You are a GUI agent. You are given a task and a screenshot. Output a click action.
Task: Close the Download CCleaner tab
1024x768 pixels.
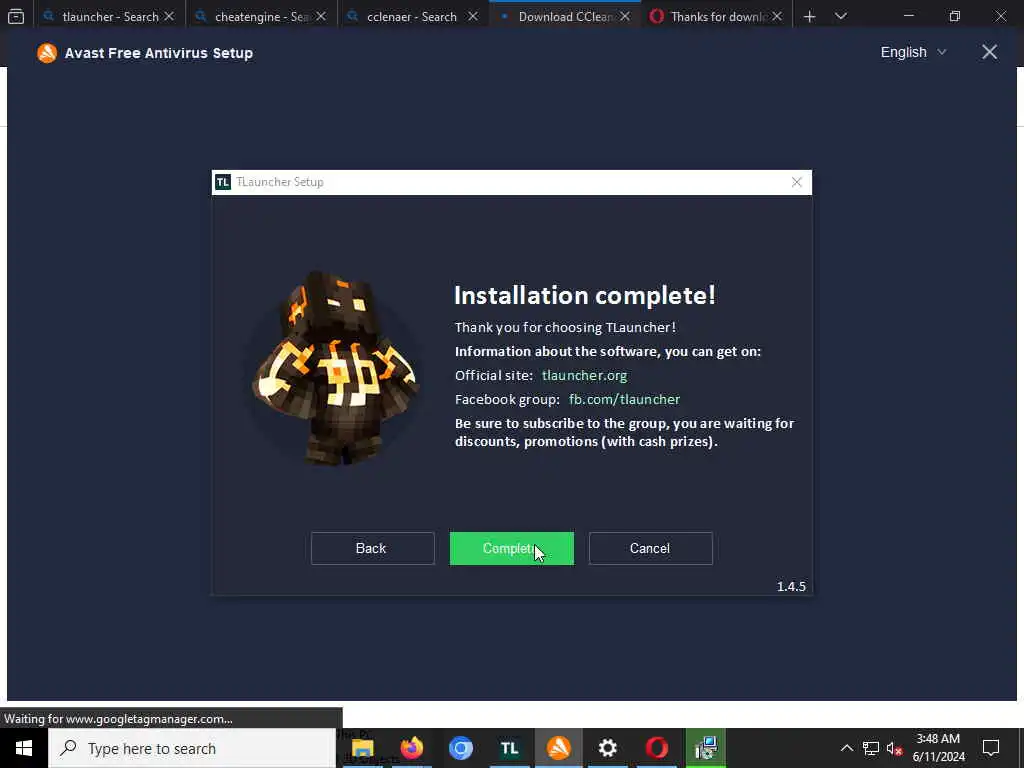point(625,16)
